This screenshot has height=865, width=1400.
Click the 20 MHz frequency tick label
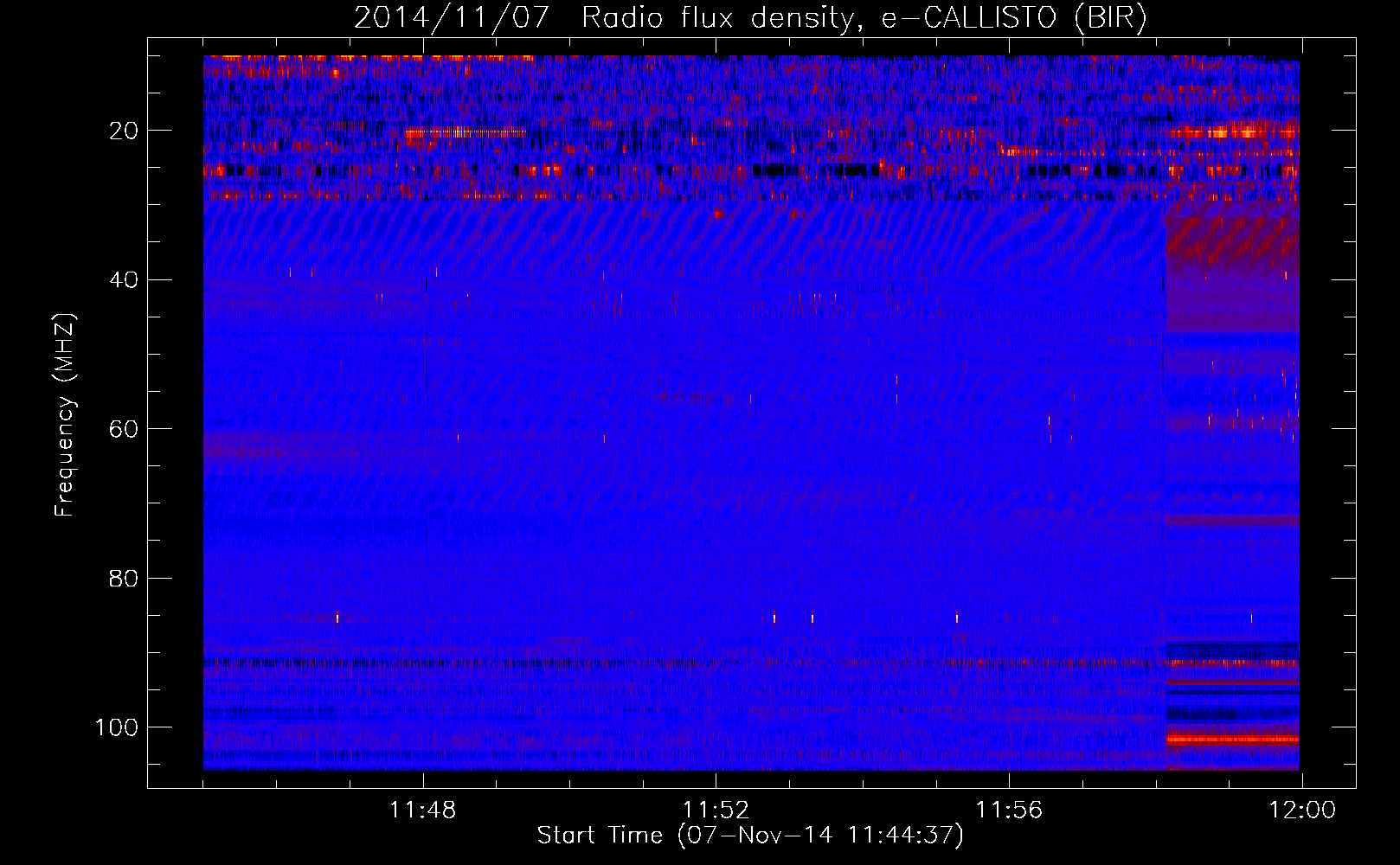click(x=124, y=131)
